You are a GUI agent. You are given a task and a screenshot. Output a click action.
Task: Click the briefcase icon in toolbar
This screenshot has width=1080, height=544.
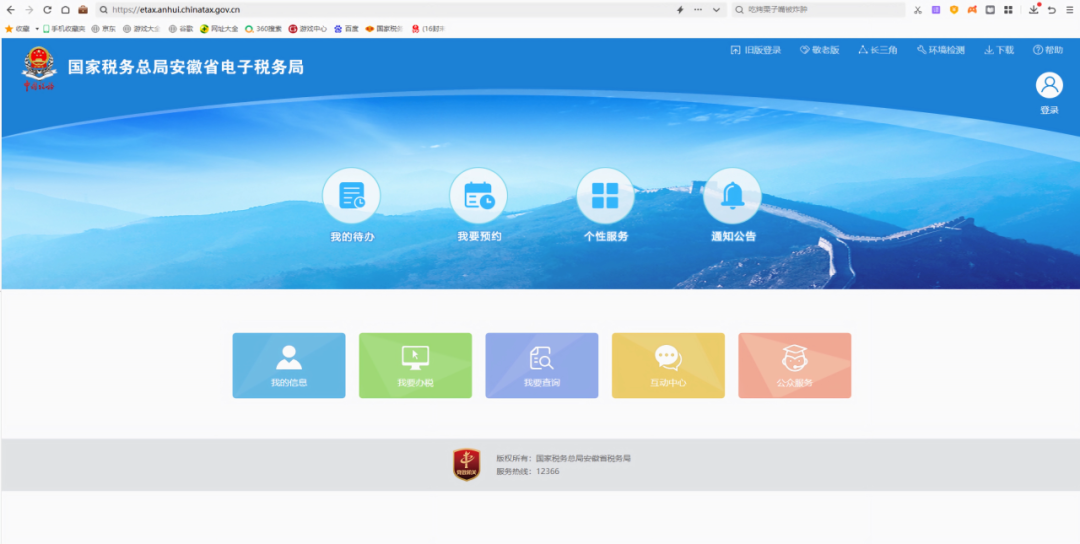pyautogui.click(x=83, y=10)
